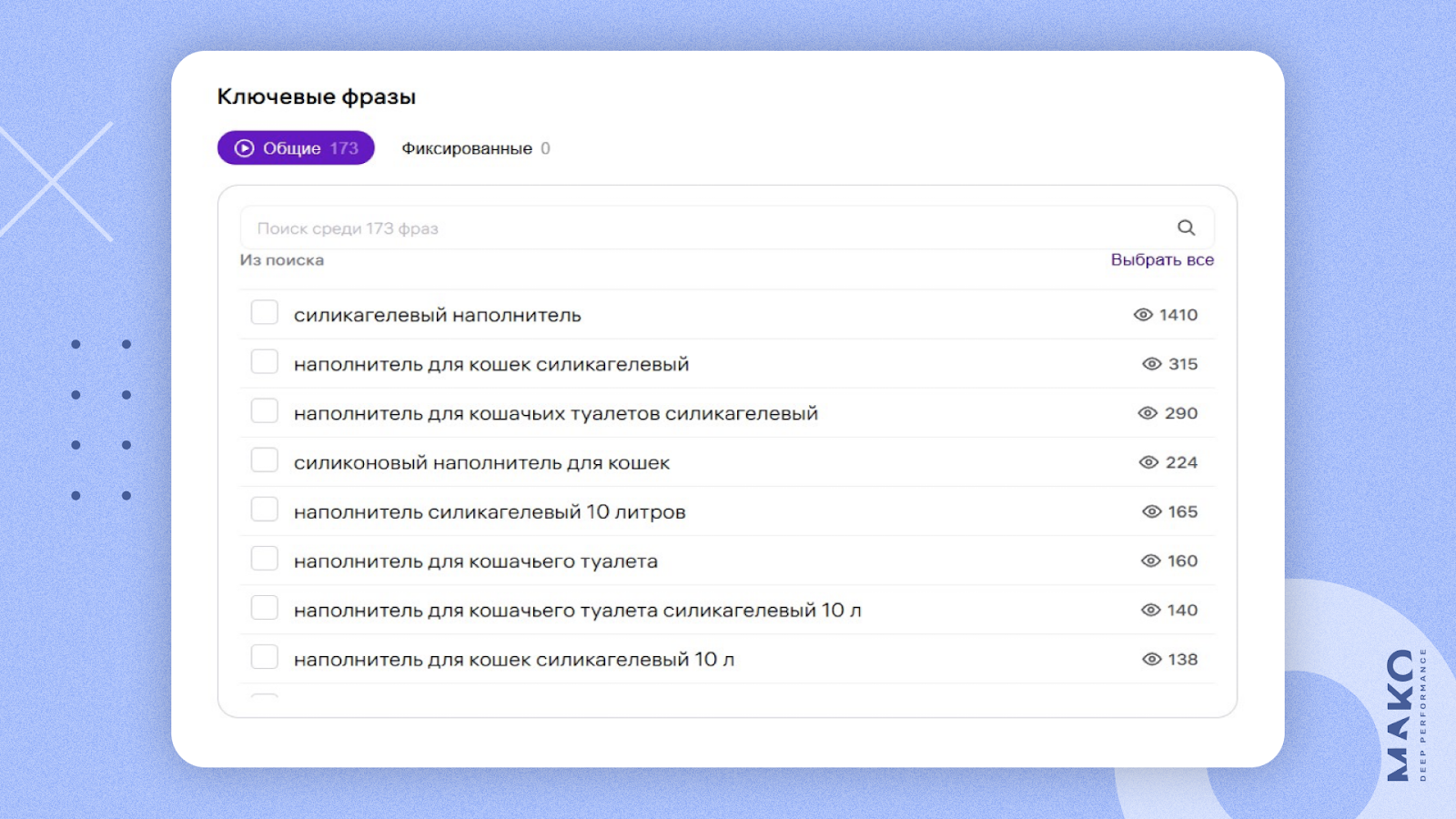Check the силикагелевый наполнитель checkbox

[265, 312]
